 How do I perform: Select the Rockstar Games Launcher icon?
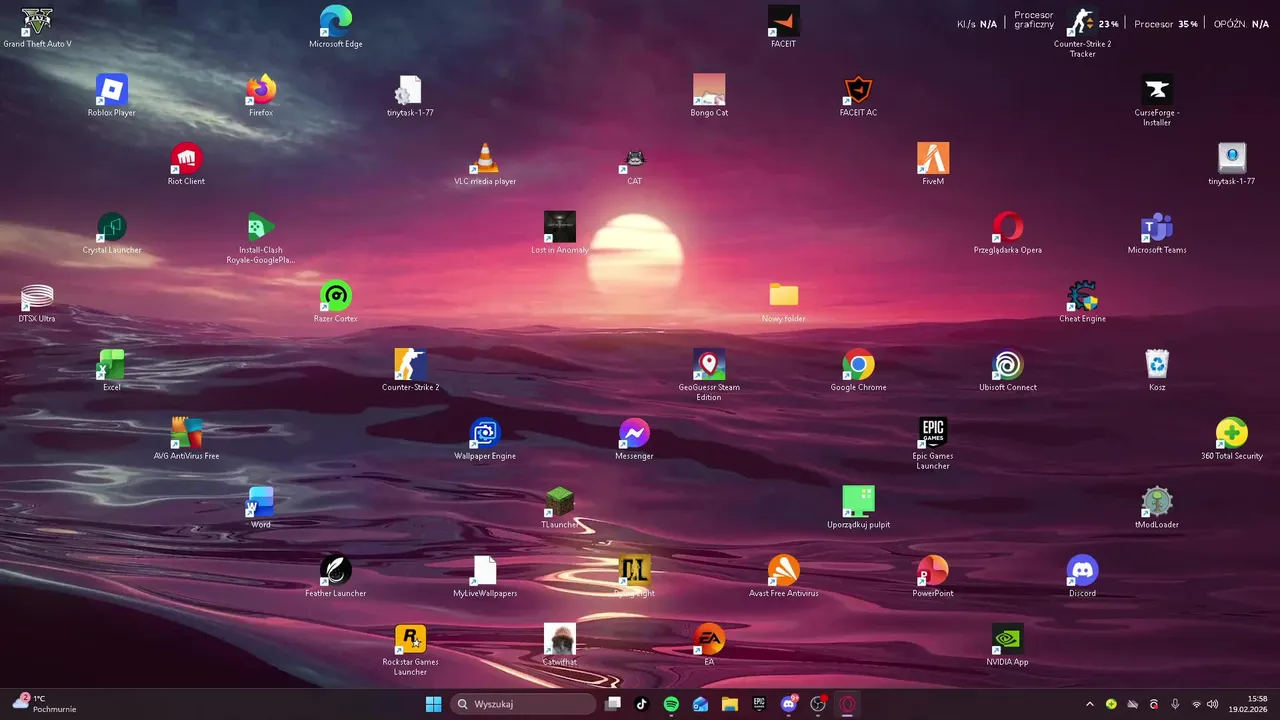(410, 649)
